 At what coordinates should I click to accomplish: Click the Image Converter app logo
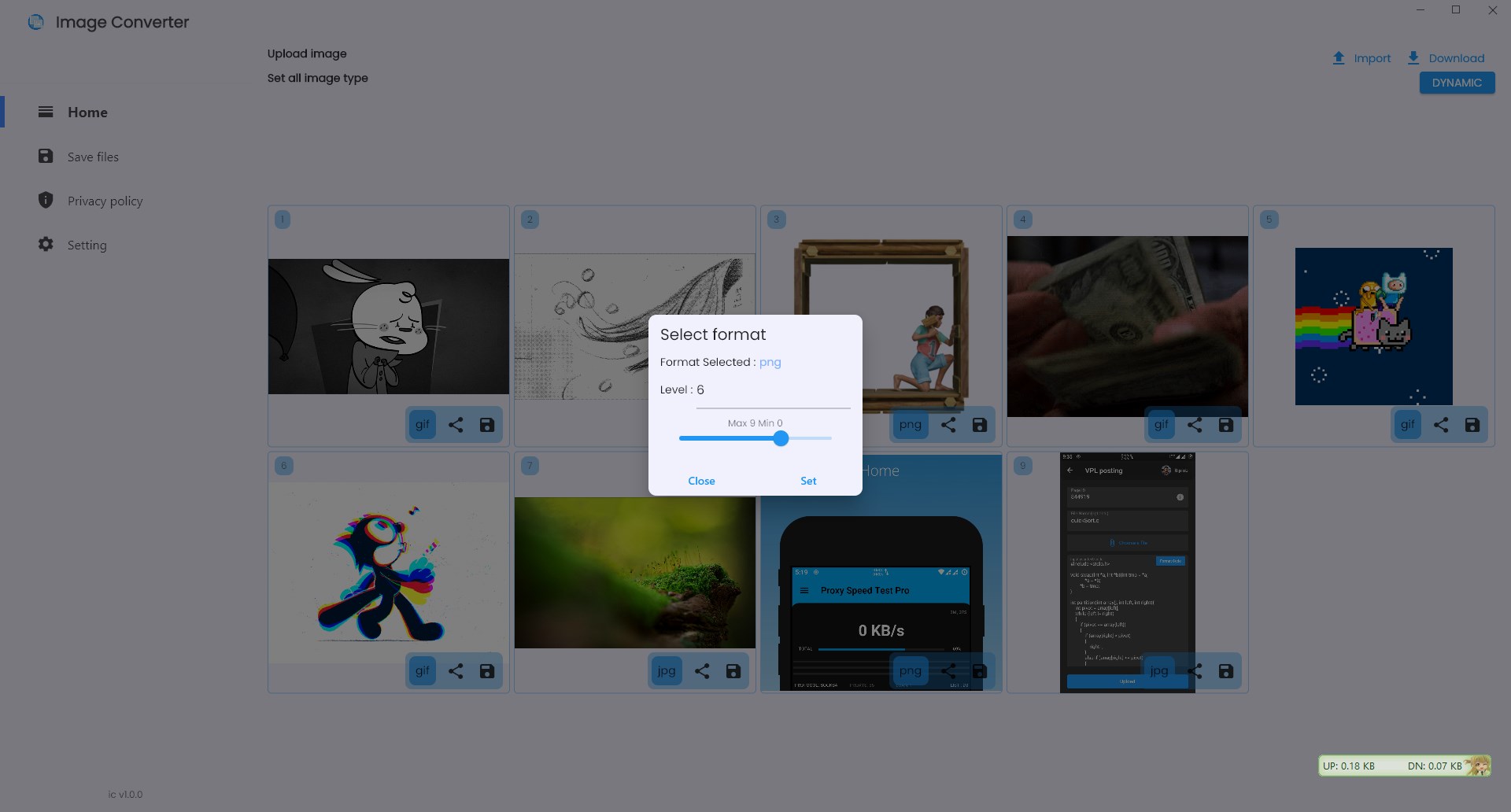pos(36,22)
